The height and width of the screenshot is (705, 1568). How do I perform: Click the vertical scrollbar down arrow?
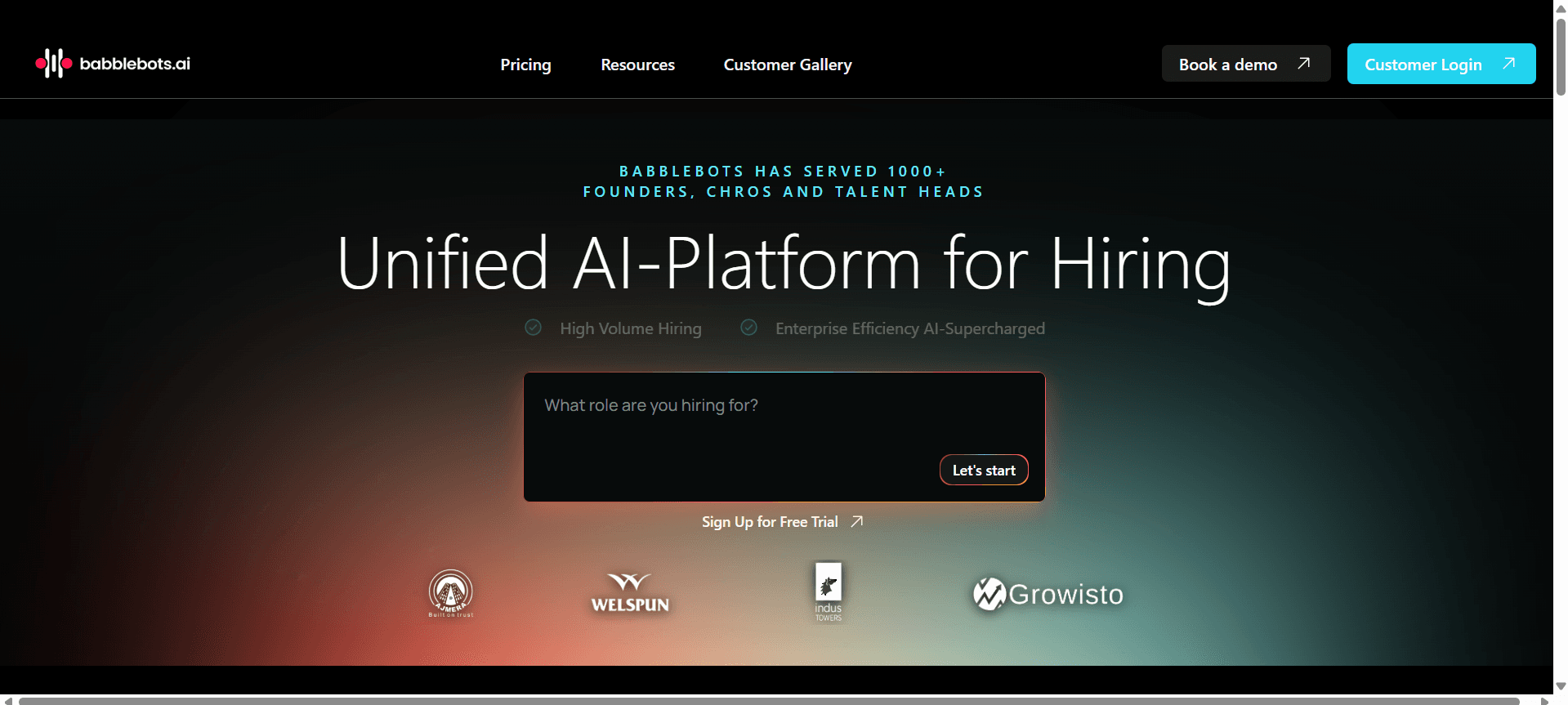point(1561,686)
